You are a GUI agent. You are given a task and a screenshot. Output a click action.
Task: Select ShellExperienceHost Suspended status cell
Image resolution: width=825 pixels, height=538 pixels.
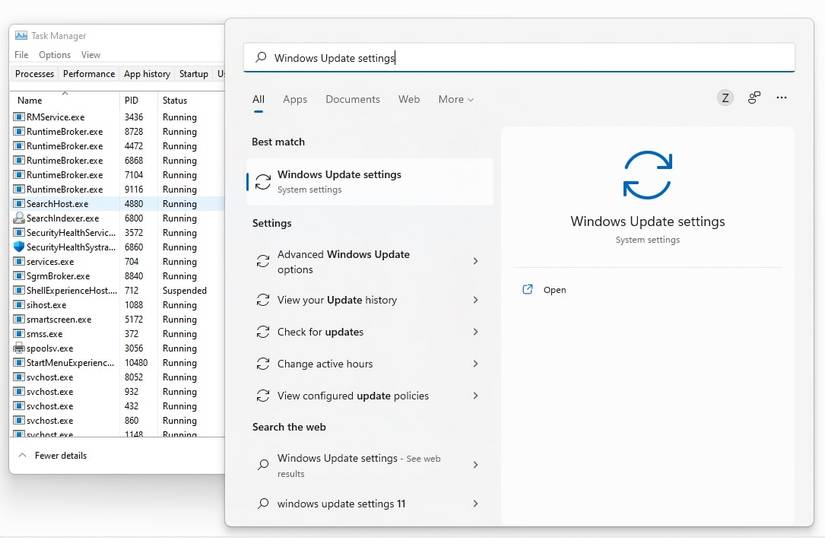tap(185, 290)
